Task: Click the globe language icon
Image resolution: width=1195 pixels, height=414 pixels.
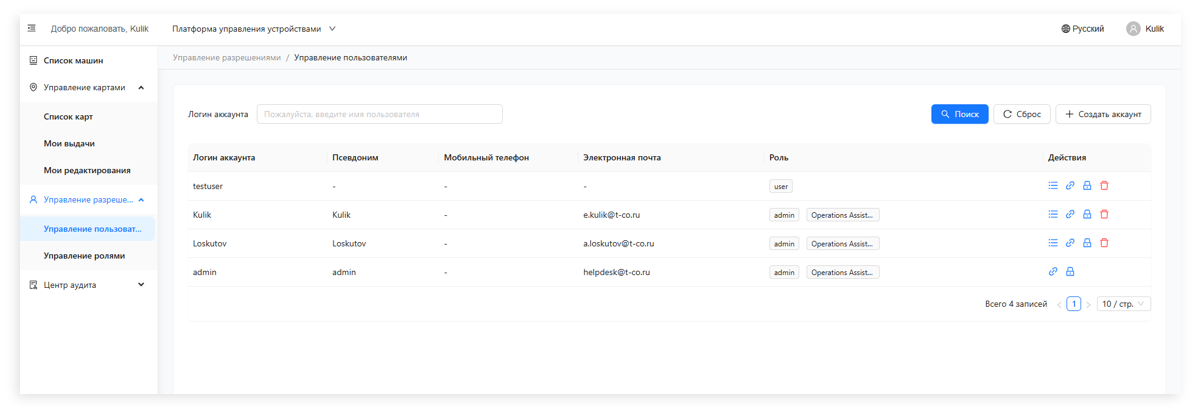Action: click(x=1065, y=28)
